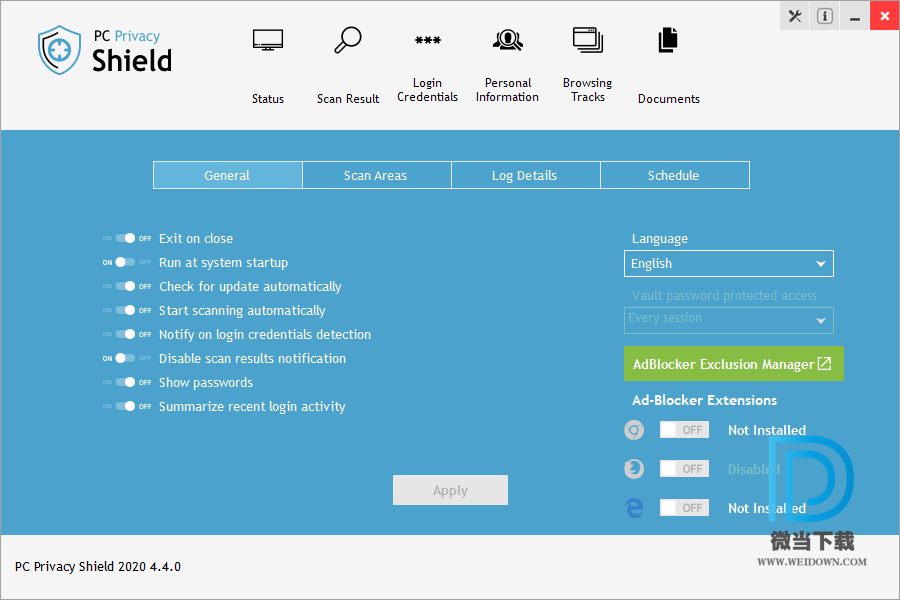
Task: Toggle Notify on login credentials detection
Action: pyautogui.click(x=126, y=334)
